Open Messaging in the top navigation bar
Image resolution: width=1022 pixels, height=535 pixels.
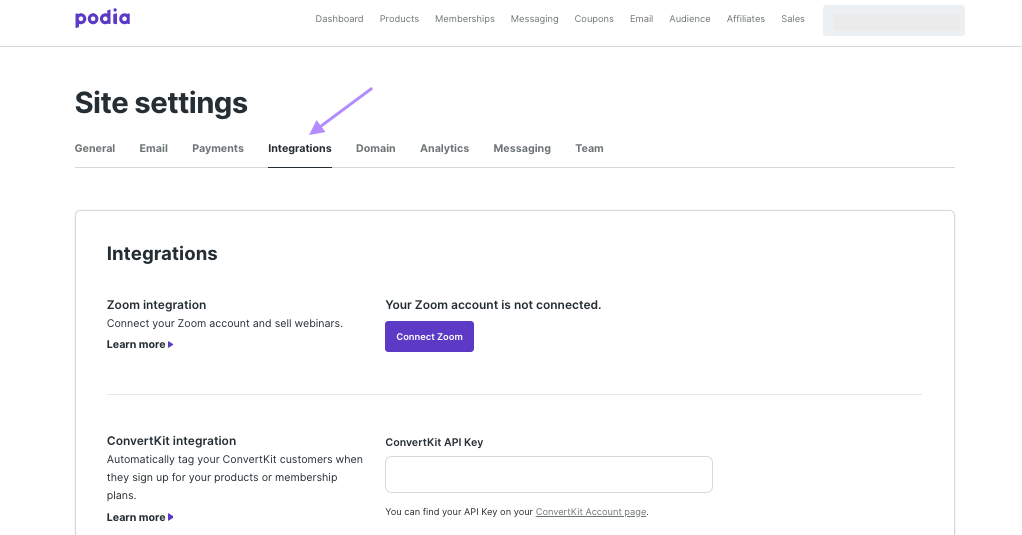pos(534,19)
